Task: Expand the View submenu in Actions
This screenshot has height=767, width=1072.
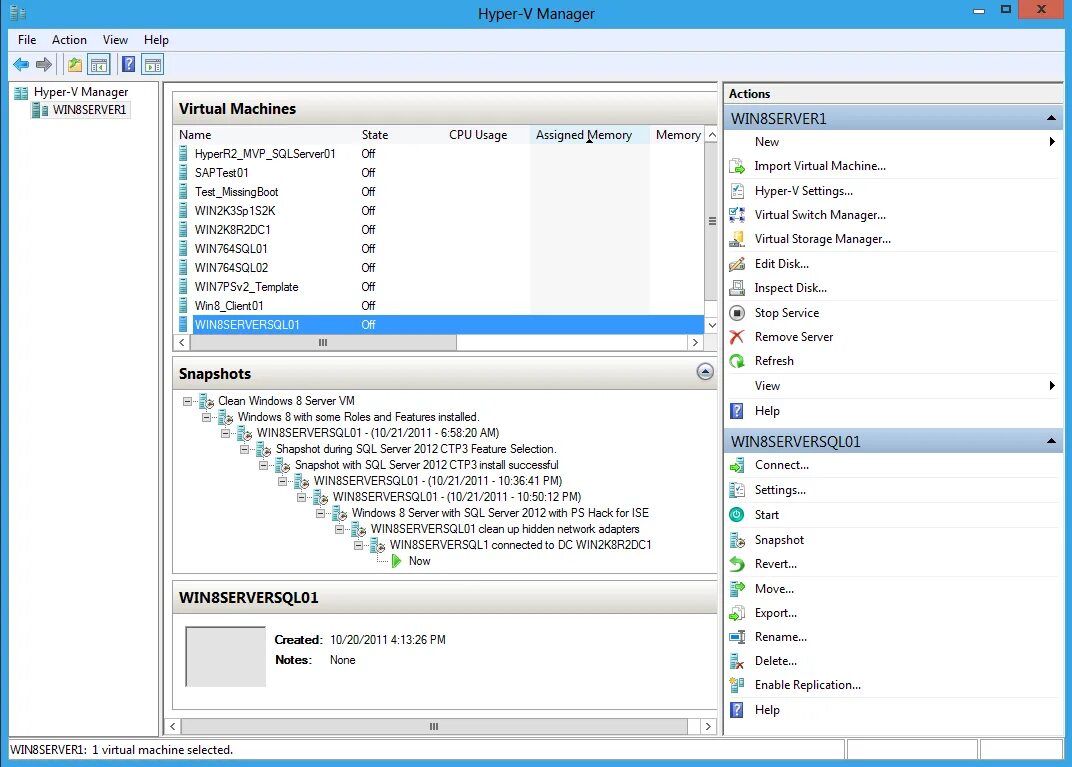Action: (x=1052, y=386)
